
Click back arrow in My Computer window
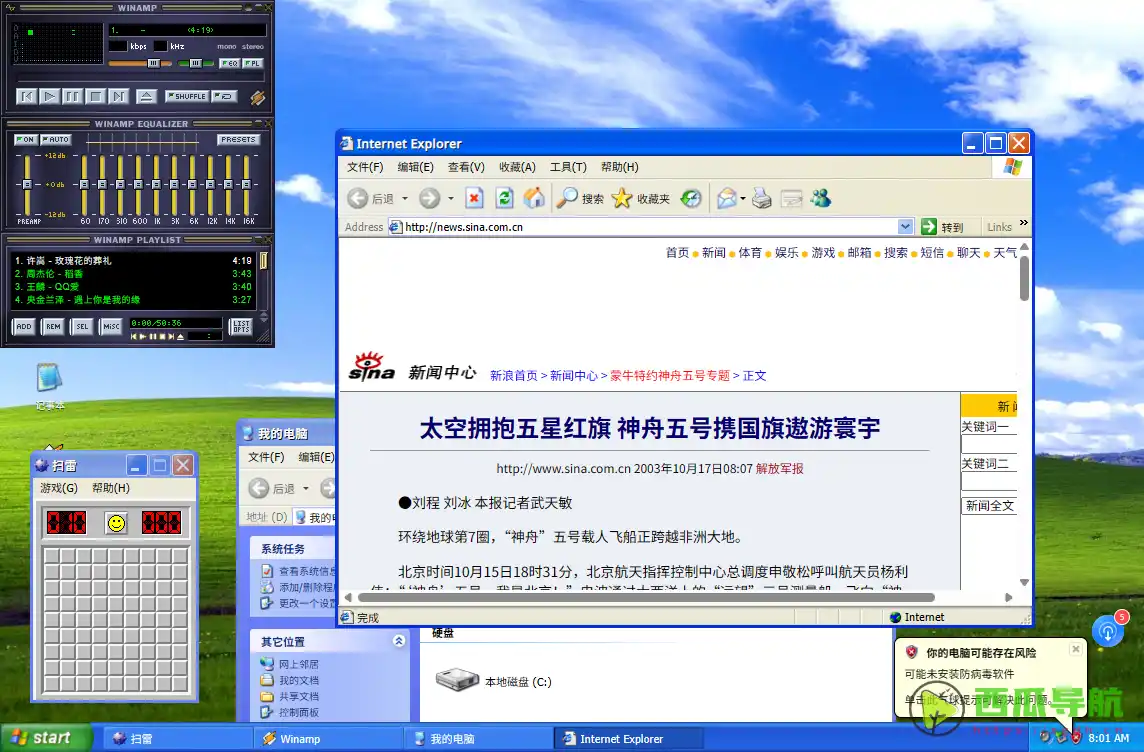click(259, 488)
